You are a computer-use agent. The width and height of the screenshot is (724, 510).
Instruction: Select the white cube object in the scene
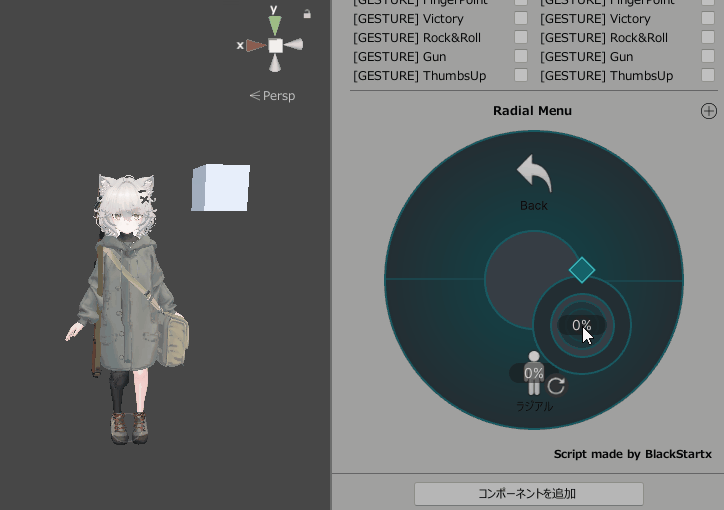tap(221, 187)
